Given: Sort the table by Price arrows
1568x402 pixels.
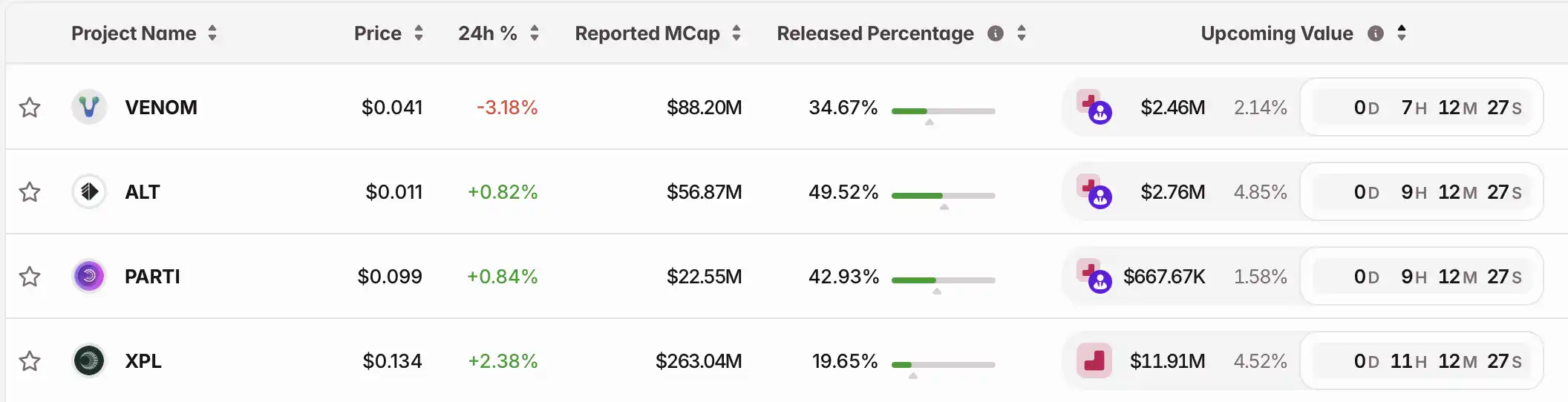Looking at the screenshot, I should 419,33.
